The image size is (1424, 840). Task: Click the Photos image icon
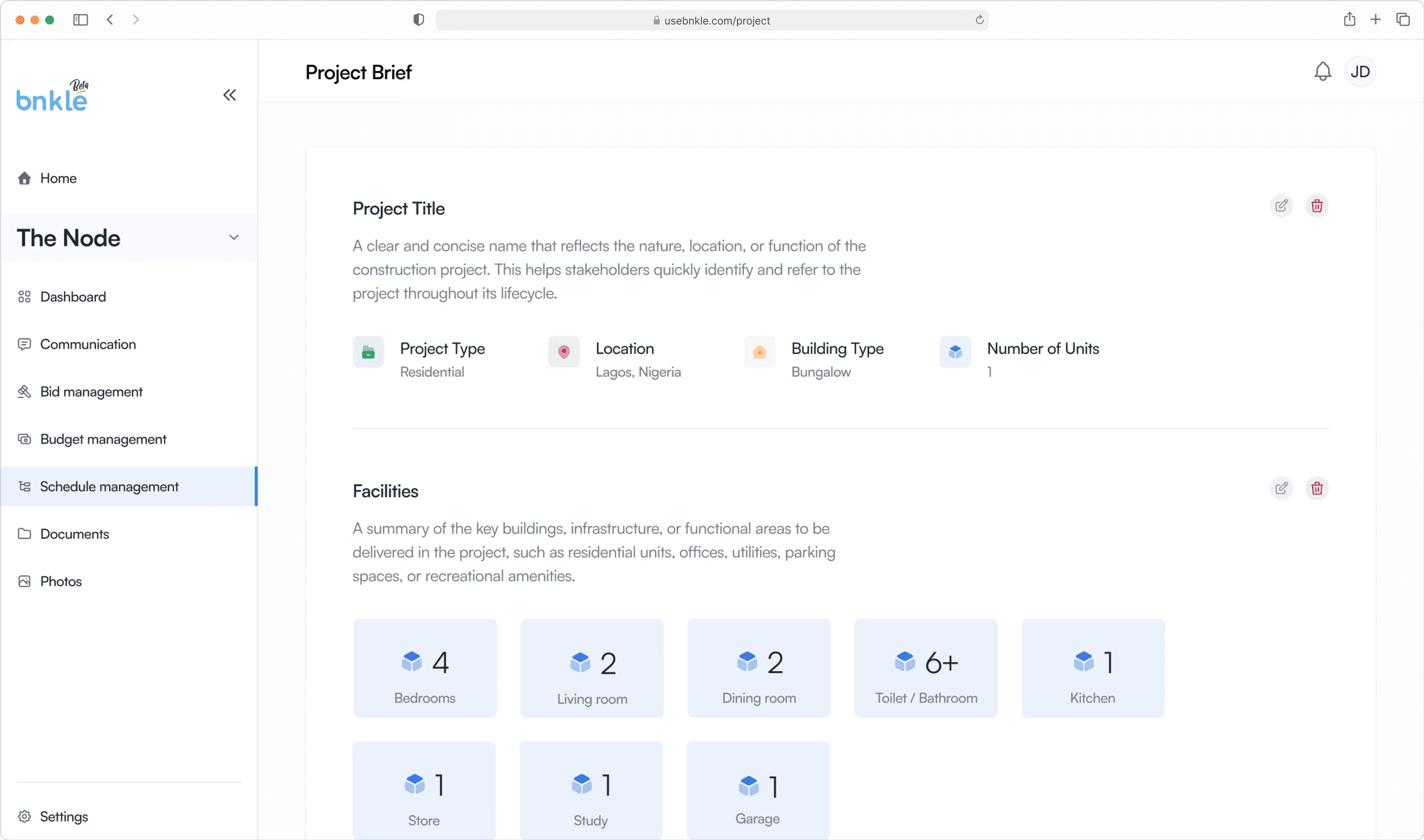coord(24,581)
